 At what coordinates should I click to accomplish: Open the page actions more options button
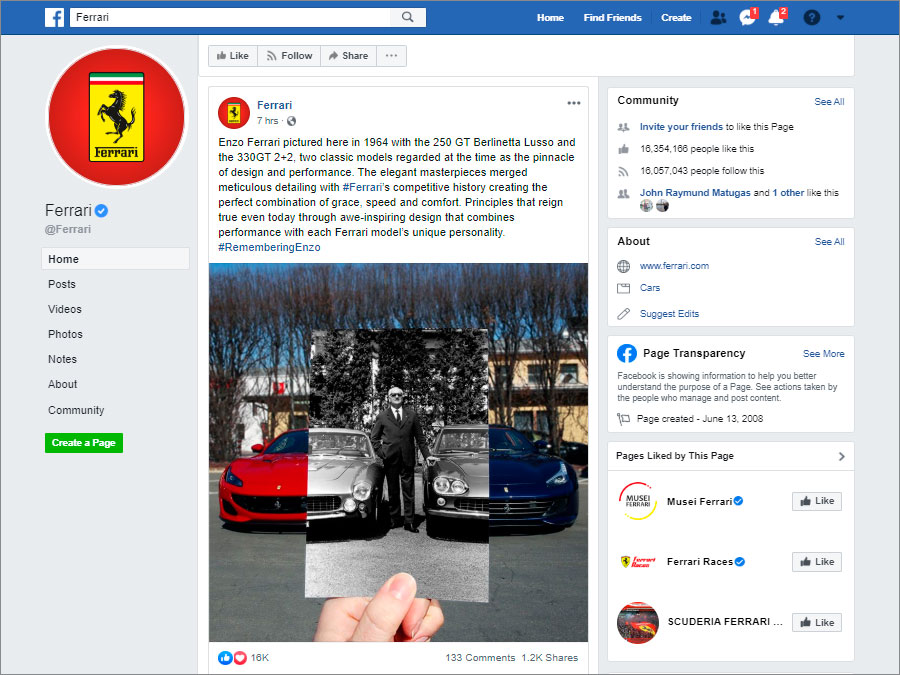click(391, 56)
